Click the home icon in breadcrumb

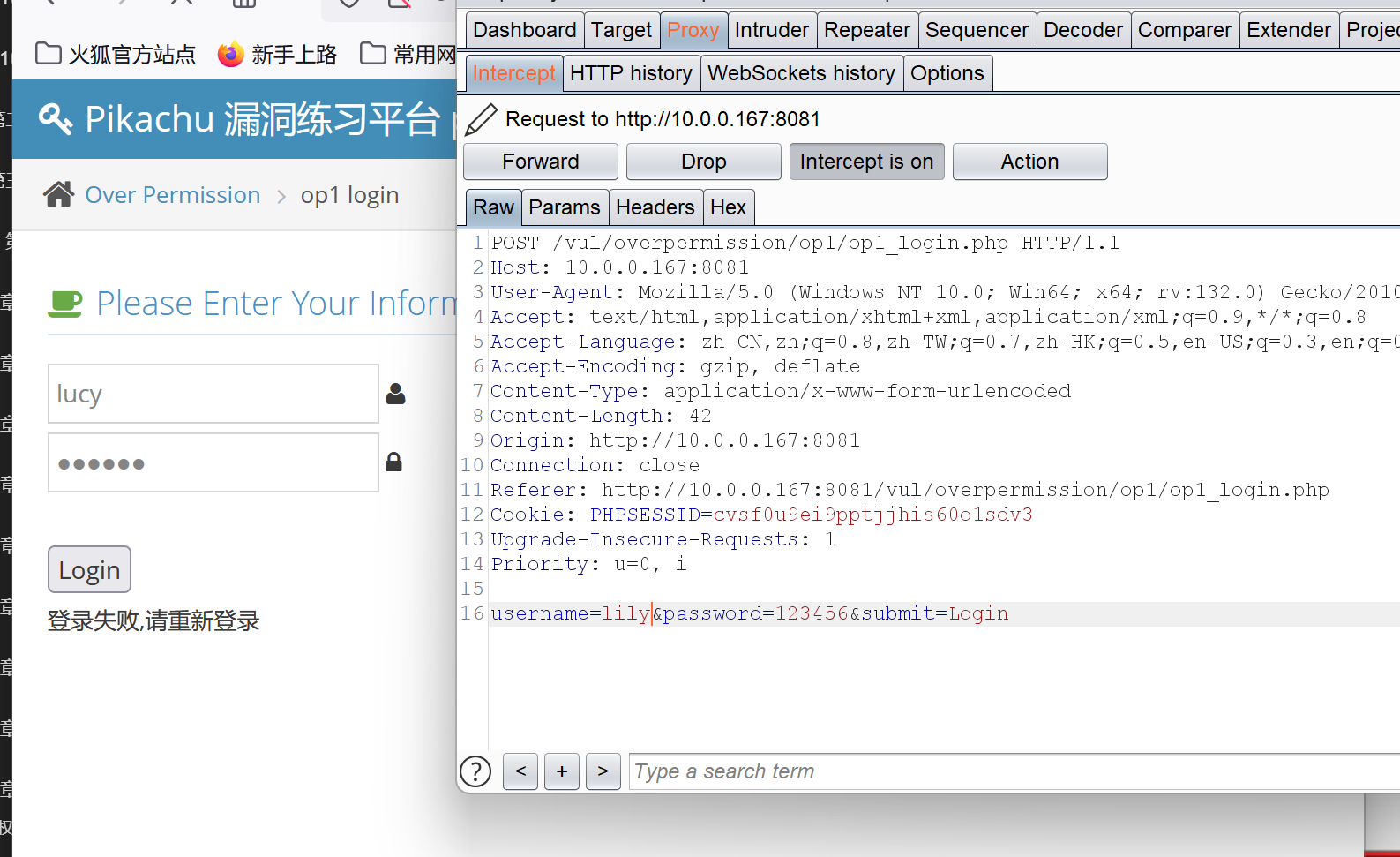point(59,194)
